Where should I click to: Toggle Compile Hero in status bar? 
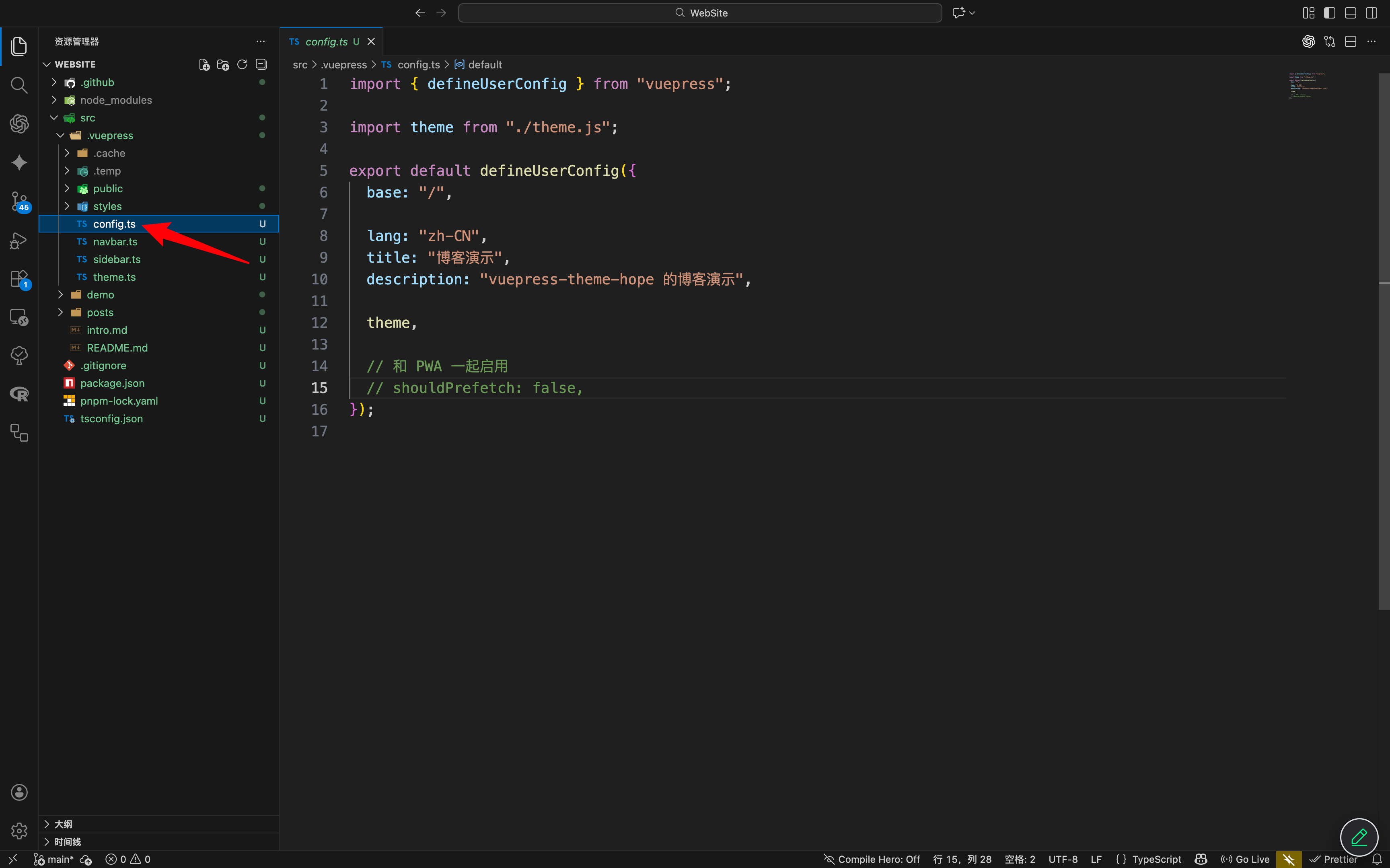872,860
